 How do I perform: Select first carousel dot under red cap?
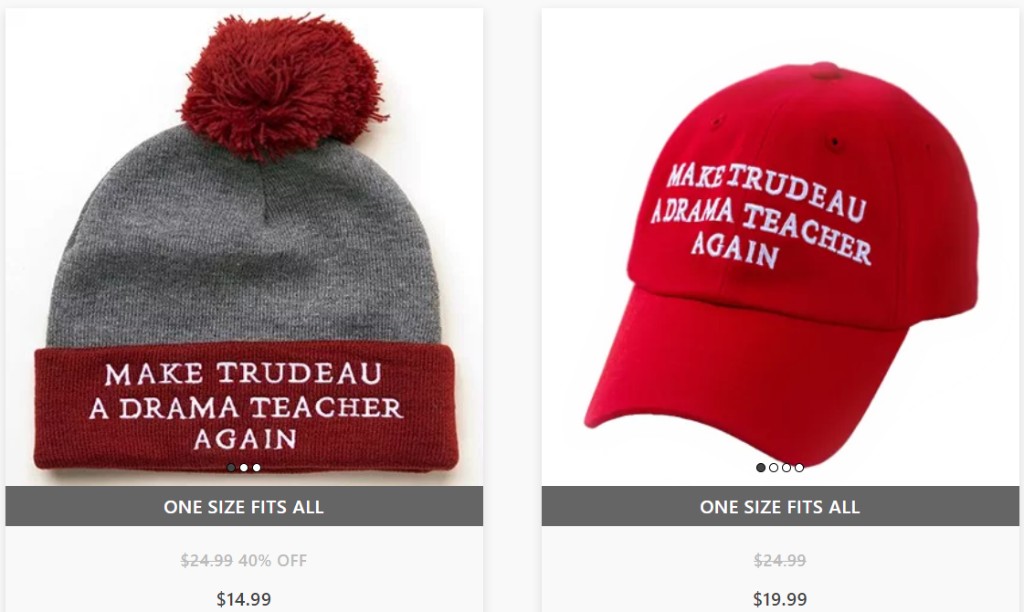(760, 468)
